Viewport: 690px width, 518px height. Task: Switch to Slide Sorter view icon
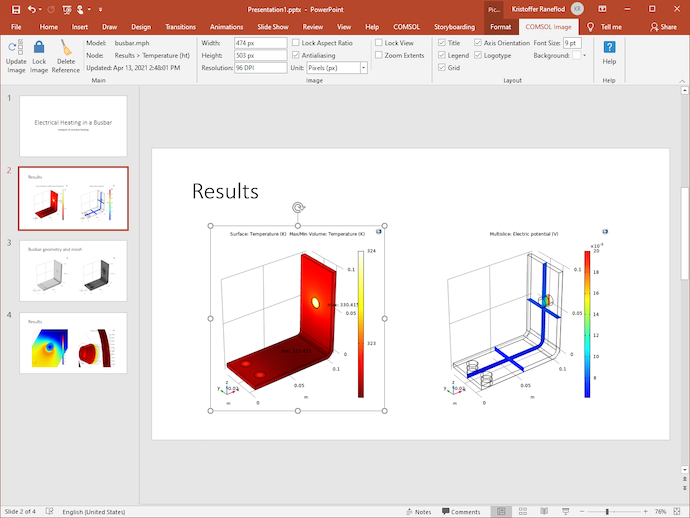(523, 511)
